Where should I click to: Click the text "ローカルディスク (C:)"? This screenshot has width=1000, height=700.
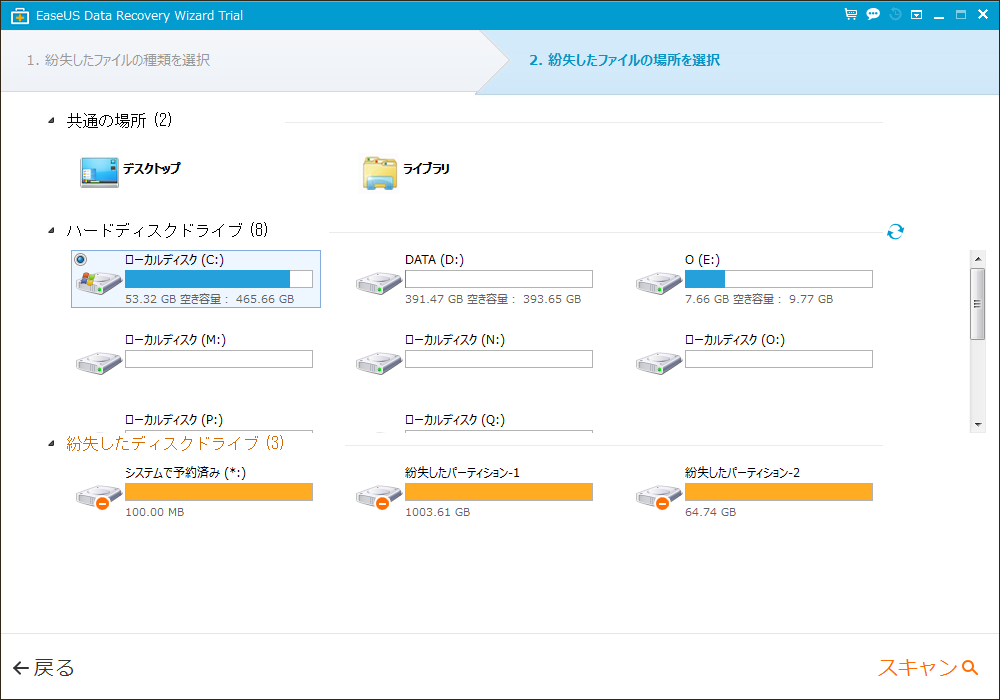[x=174, y=259]
